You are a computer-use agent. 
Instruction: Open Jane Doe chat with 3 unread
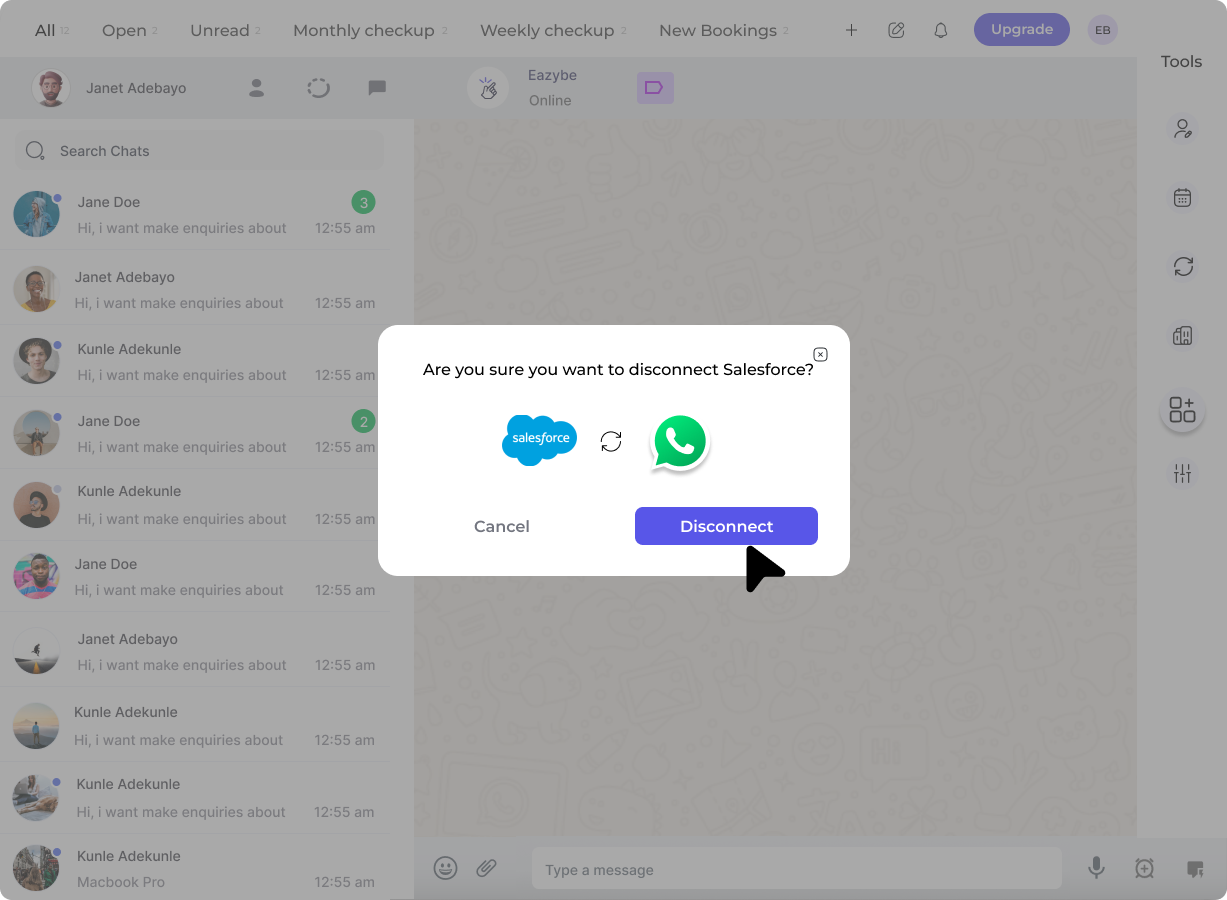(x=193, y=214)
